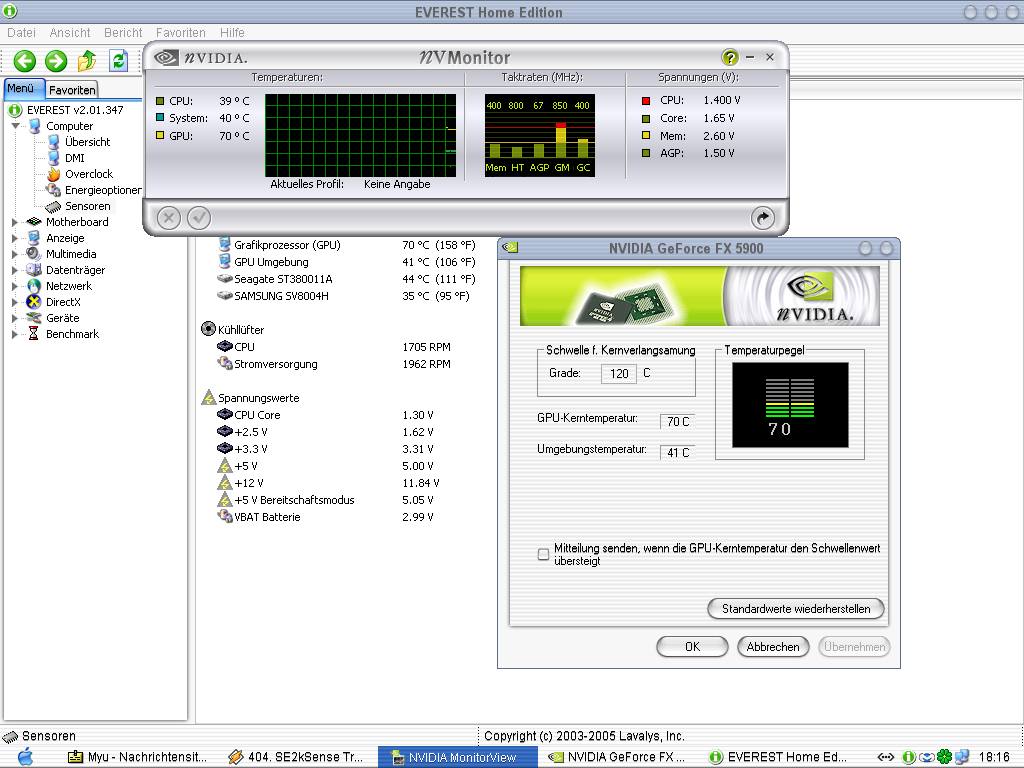Click the green clover tray icon
The width and height of the screenshot is (1024, 768).
click(x=944, y=757)
